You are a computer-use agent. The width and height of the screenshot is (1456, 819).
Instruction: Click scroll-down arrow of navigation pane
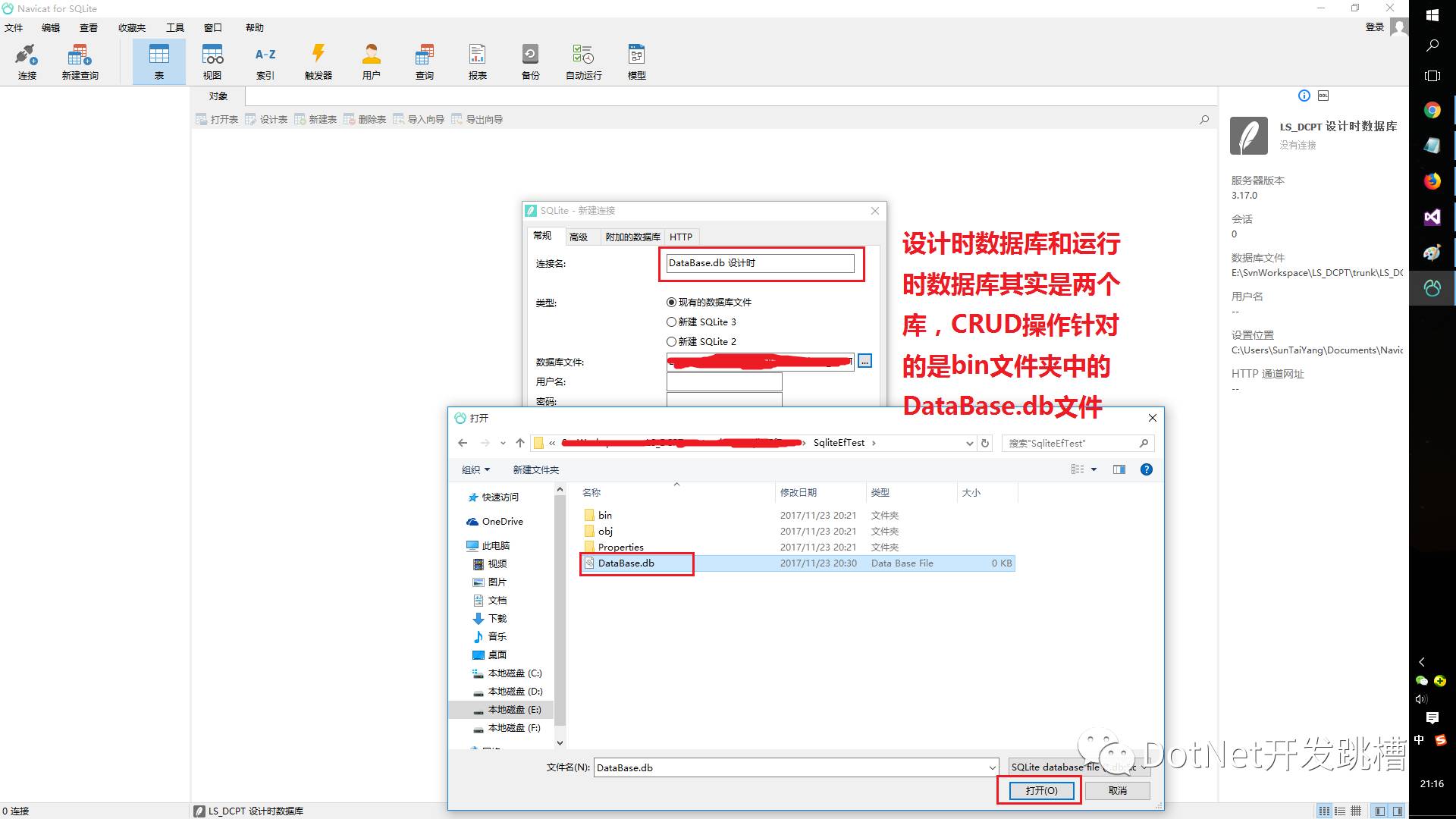[560, 743]
